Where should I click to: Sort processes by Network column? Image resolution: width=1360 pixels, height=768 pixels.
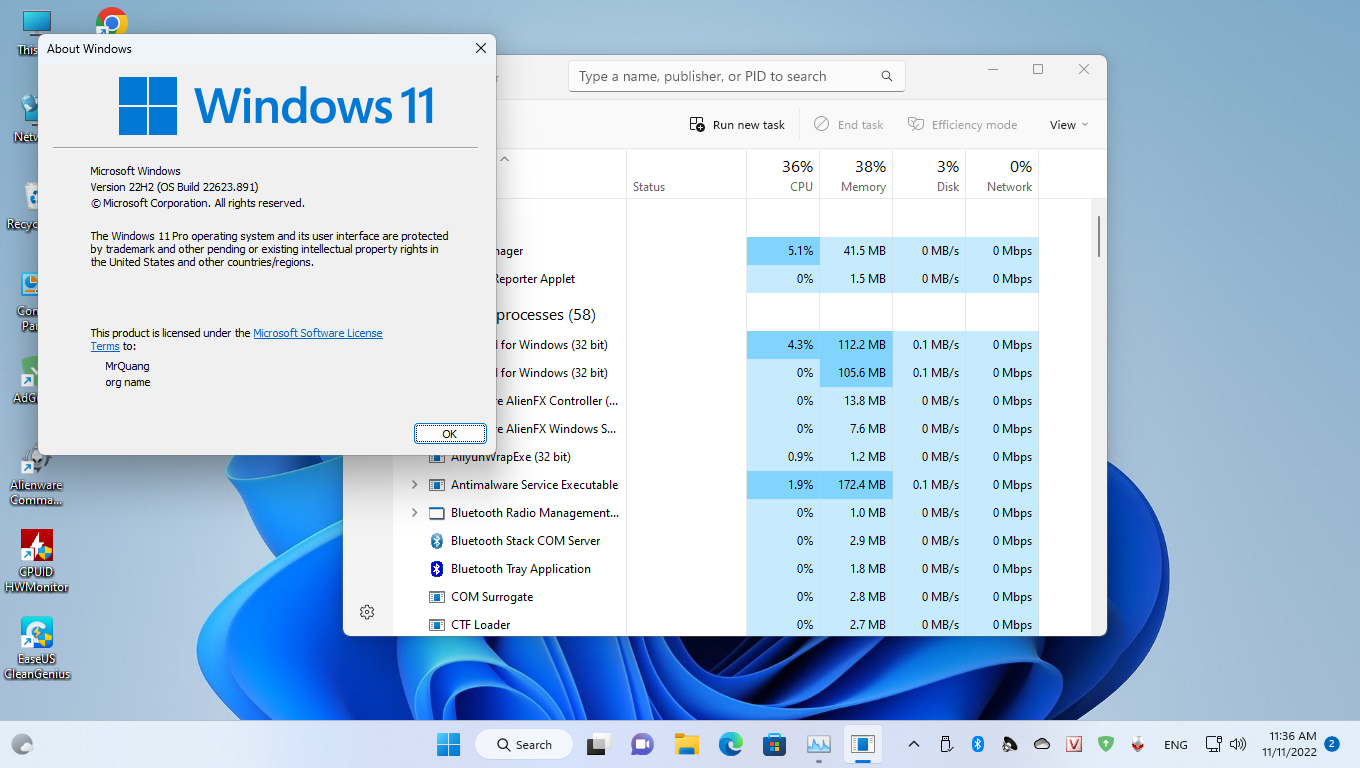click(x=1002, y=175)
